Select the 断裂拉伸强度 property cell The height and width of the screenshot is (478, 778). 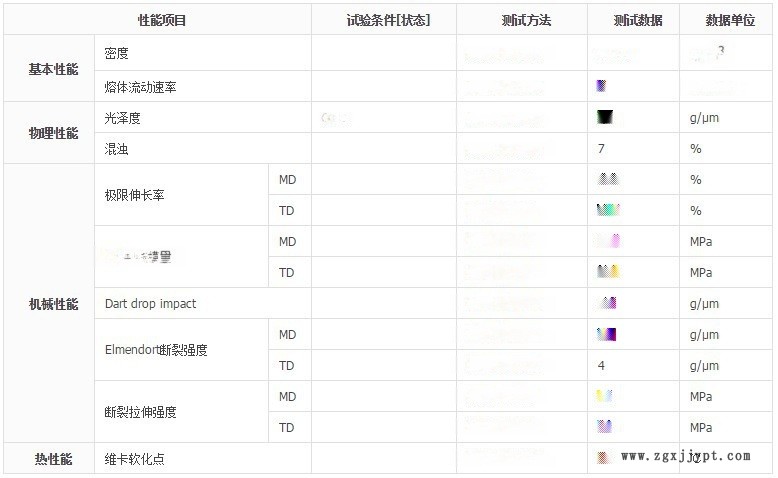pyautogui.click(x=141, y=412)
